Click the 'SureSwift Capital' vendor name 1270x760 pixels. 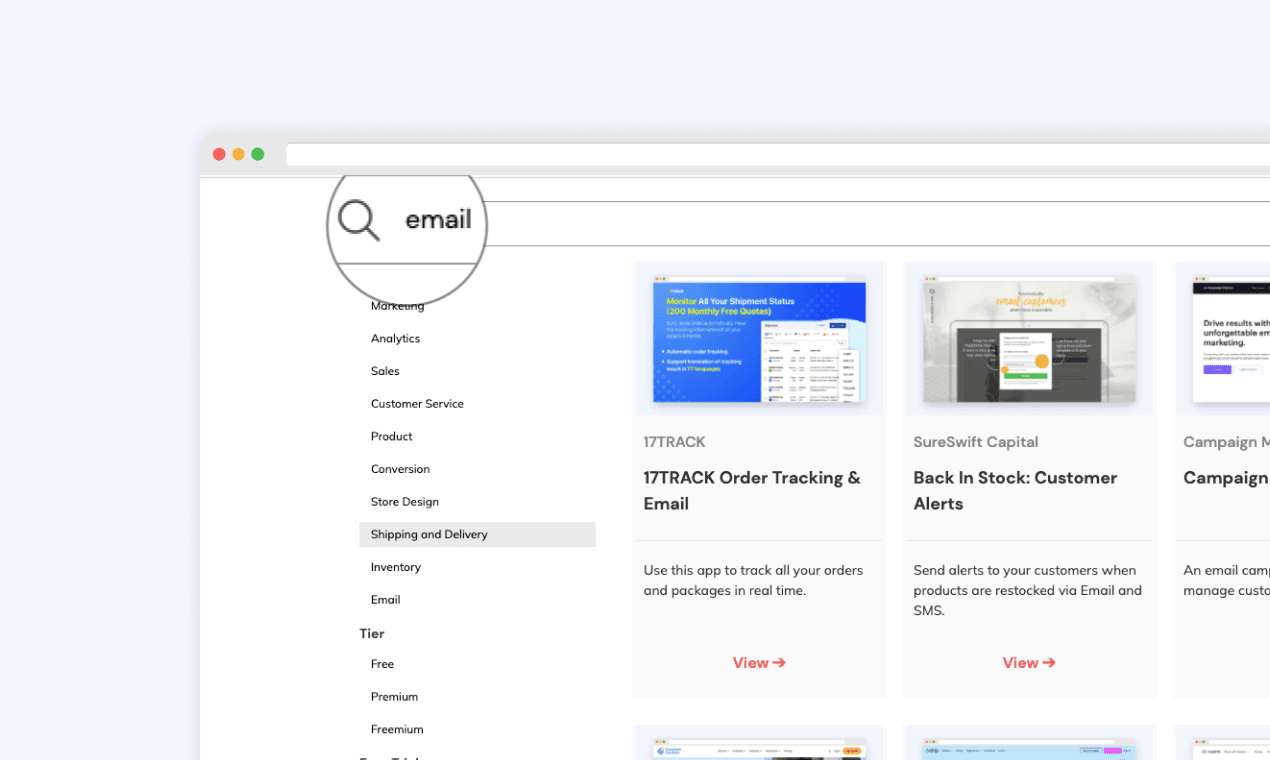tap(976, 442)
